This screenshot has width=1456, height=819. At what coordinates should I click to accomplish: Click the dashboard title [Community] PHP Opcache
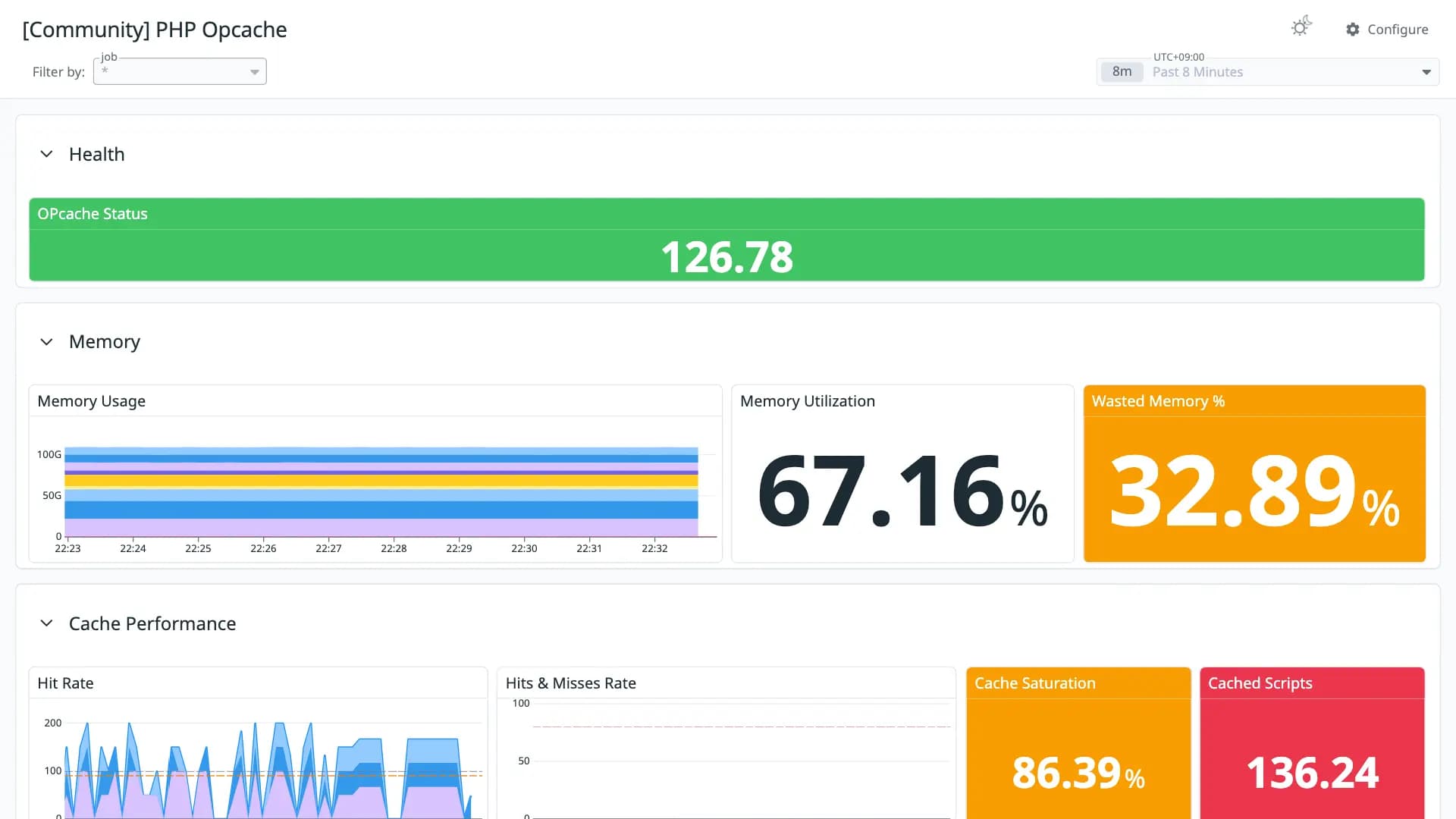tap(155, 30)
